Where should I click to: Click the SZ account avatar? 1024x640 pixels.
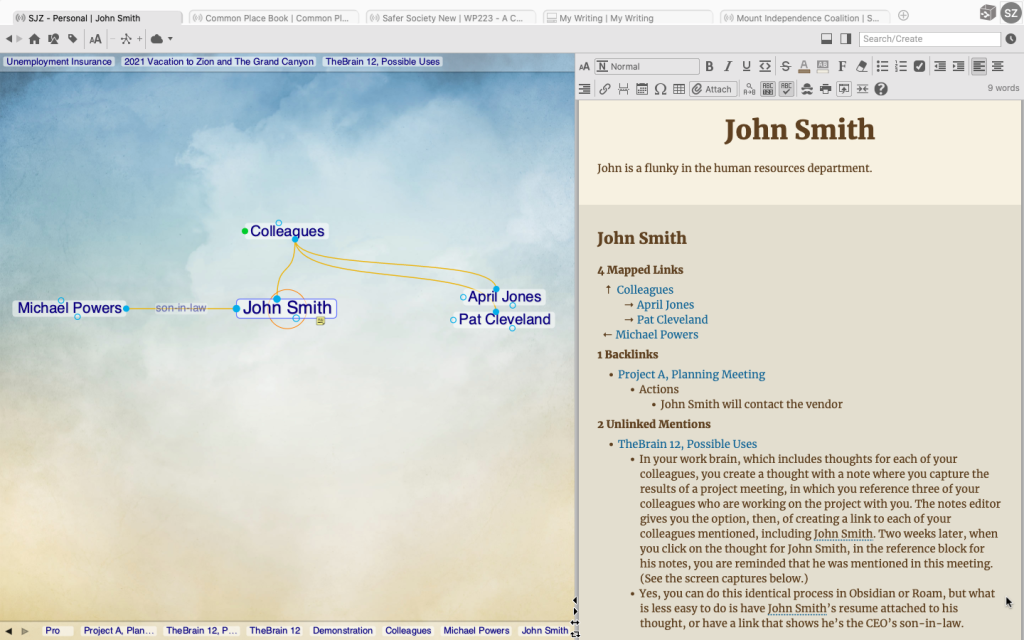1011,14
